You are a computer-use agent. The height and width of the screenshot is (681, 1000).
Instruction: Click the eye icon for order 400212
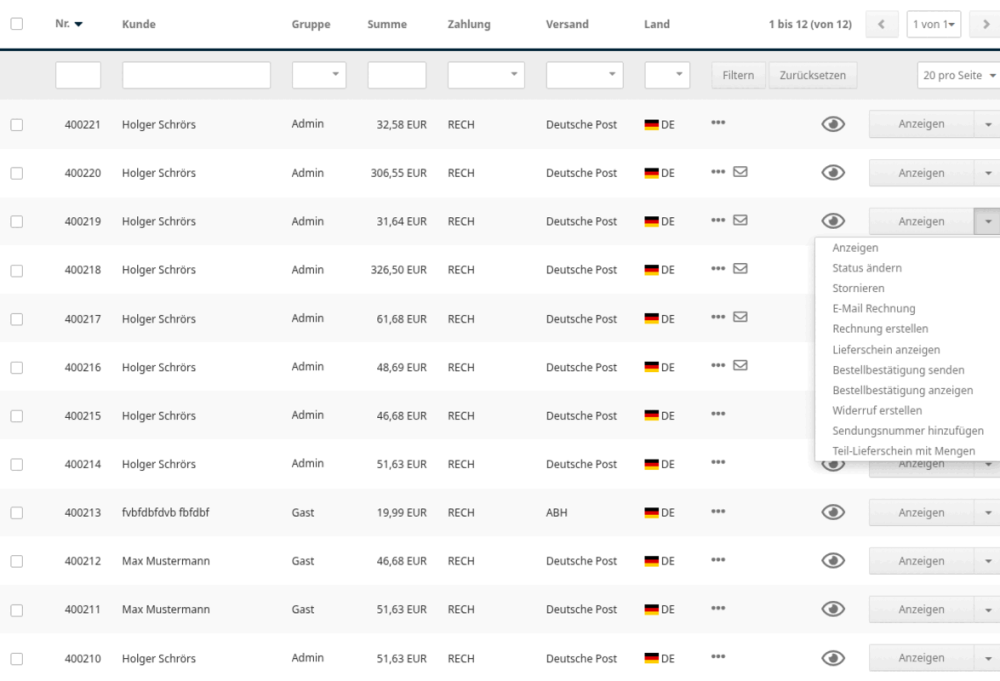coord(833,560)
